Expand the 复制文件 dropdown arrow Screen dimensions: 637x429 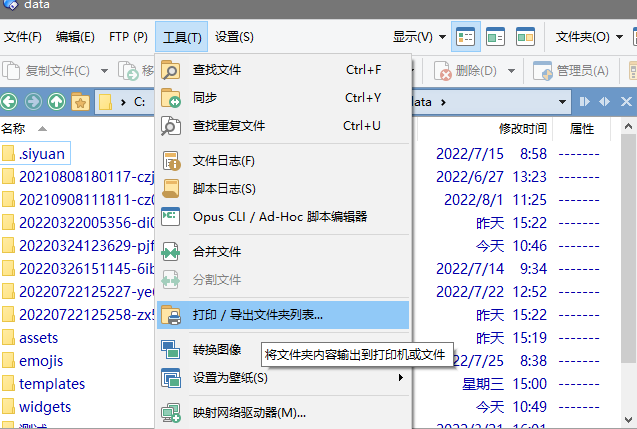(x=104, y=71)
